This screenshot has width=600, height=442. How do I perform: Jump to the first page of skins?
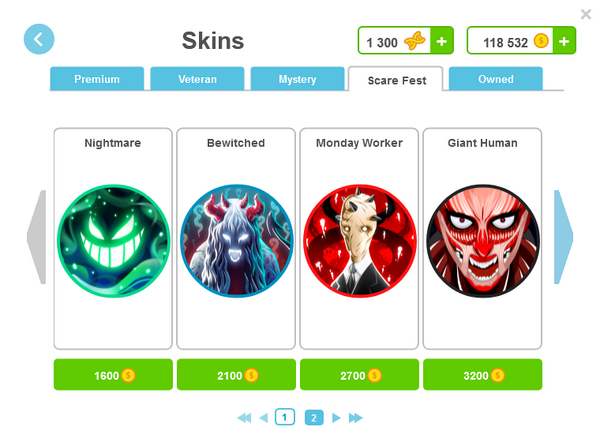(x=244, y=418)
